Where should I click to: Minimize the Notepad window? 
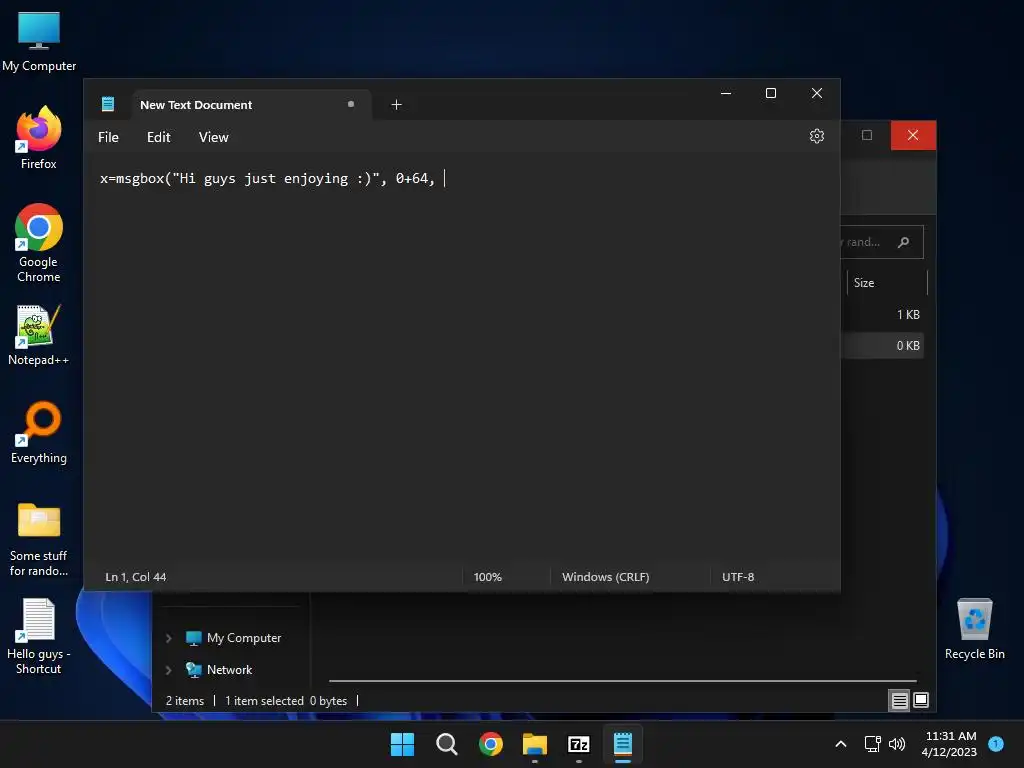[x=726, y=93]
